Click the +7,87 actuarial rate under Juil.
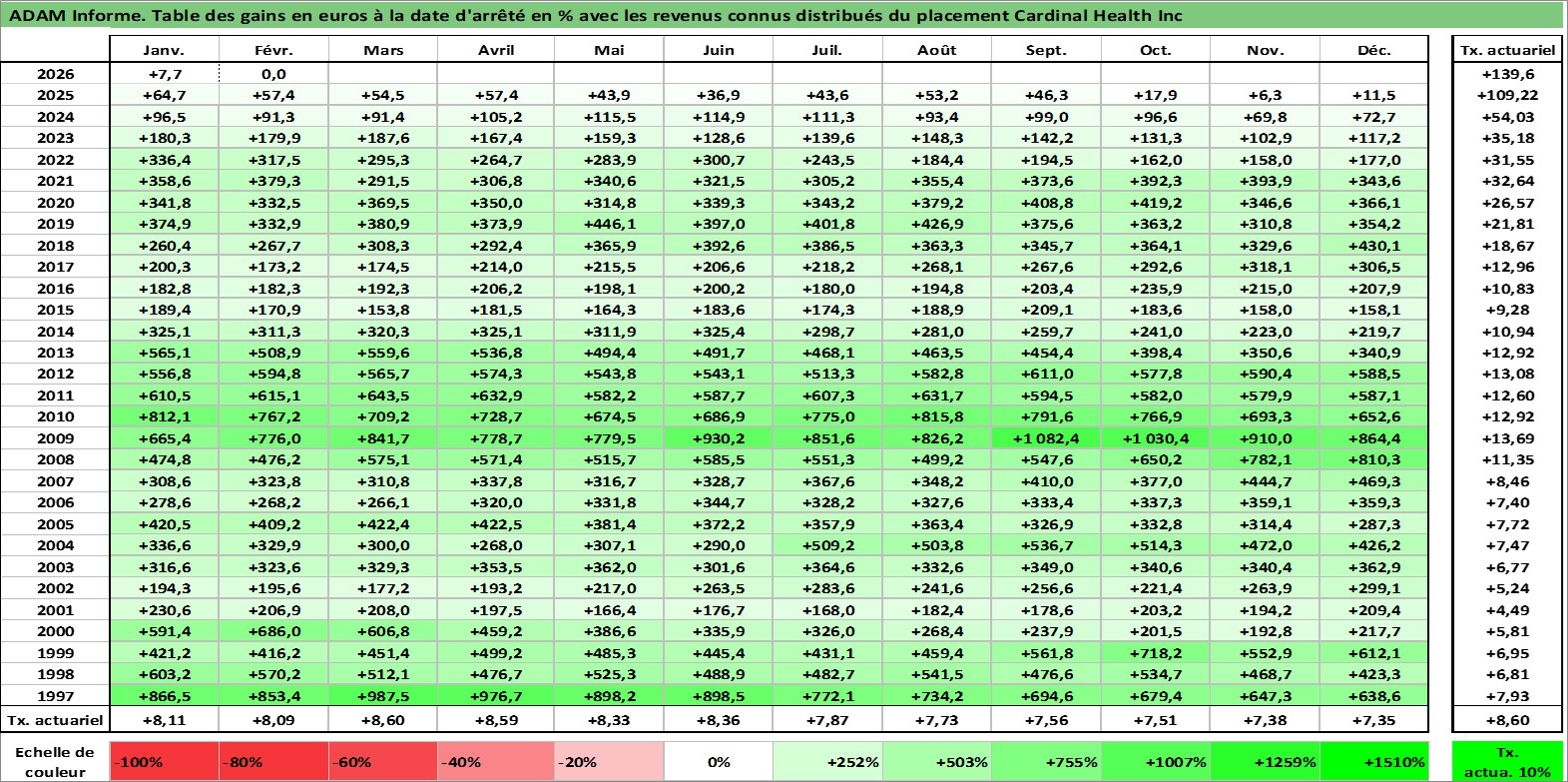Image resolution: width=1568 pixels, height=782 pixels. click(827, 719)
